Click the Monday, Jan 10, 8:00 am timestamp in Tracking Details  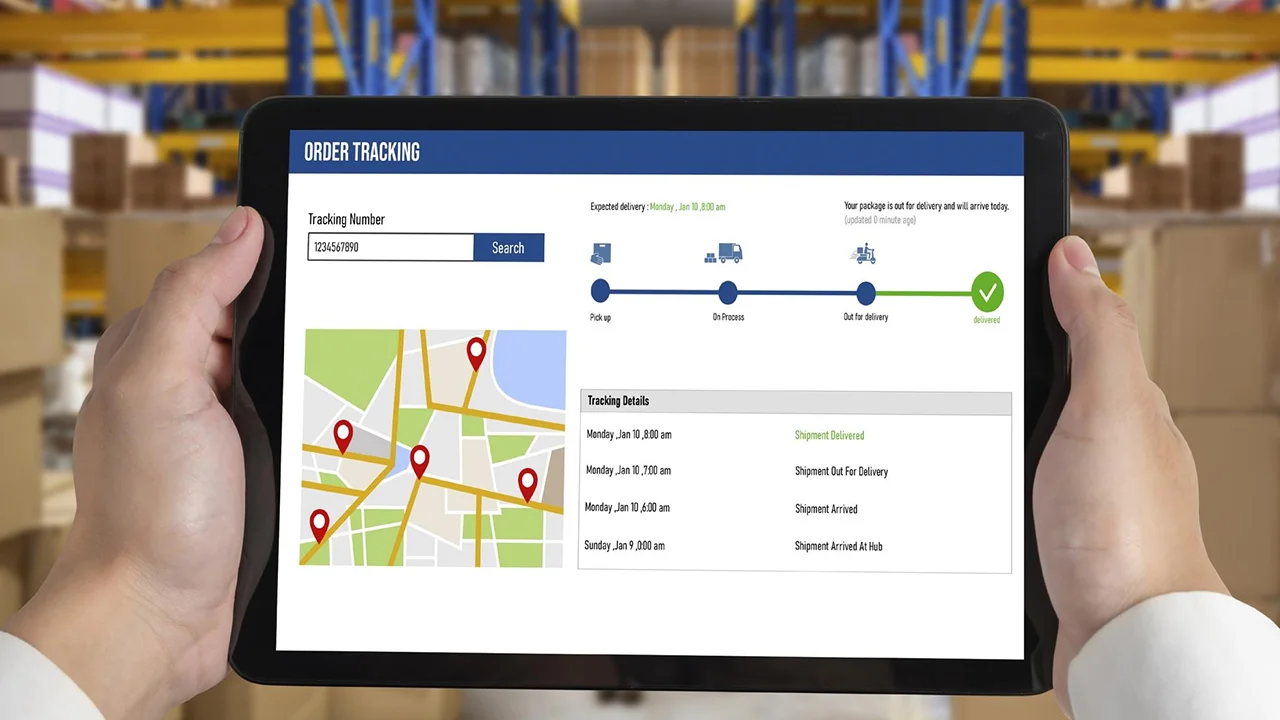tap(629, 435)
